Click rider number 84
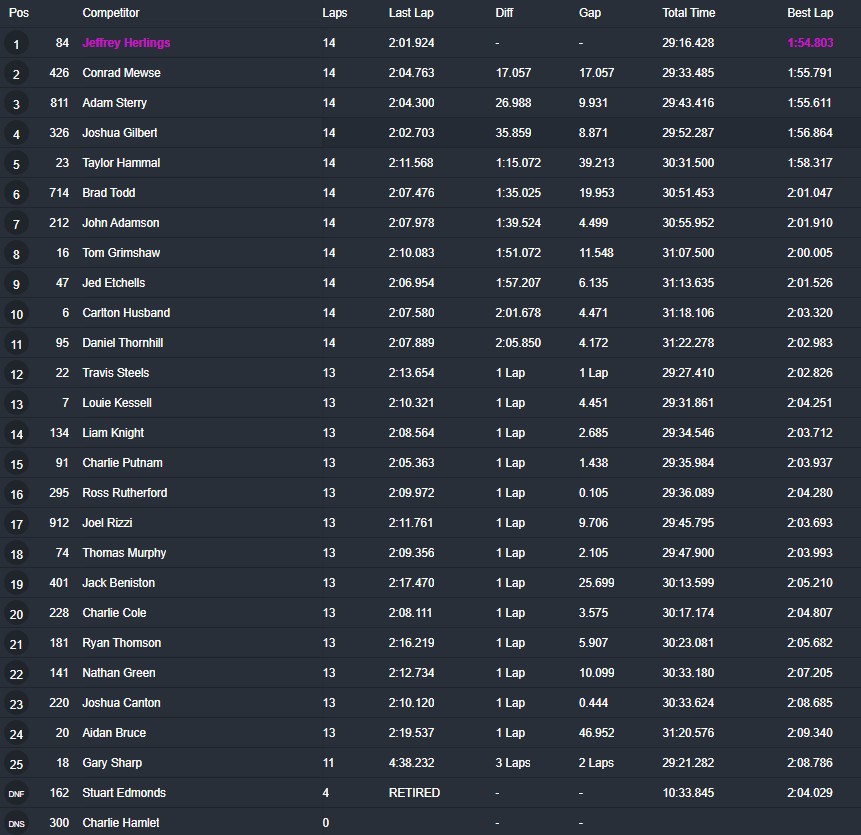Image resolution: width=861 pixels, height=835 pixels. click(63, 43)
